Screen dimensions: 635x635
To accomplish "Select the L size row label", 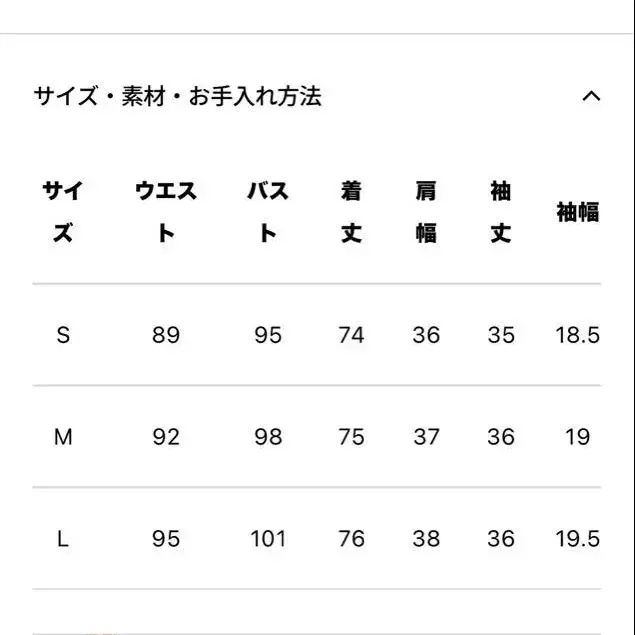I will tap(63, 539).
